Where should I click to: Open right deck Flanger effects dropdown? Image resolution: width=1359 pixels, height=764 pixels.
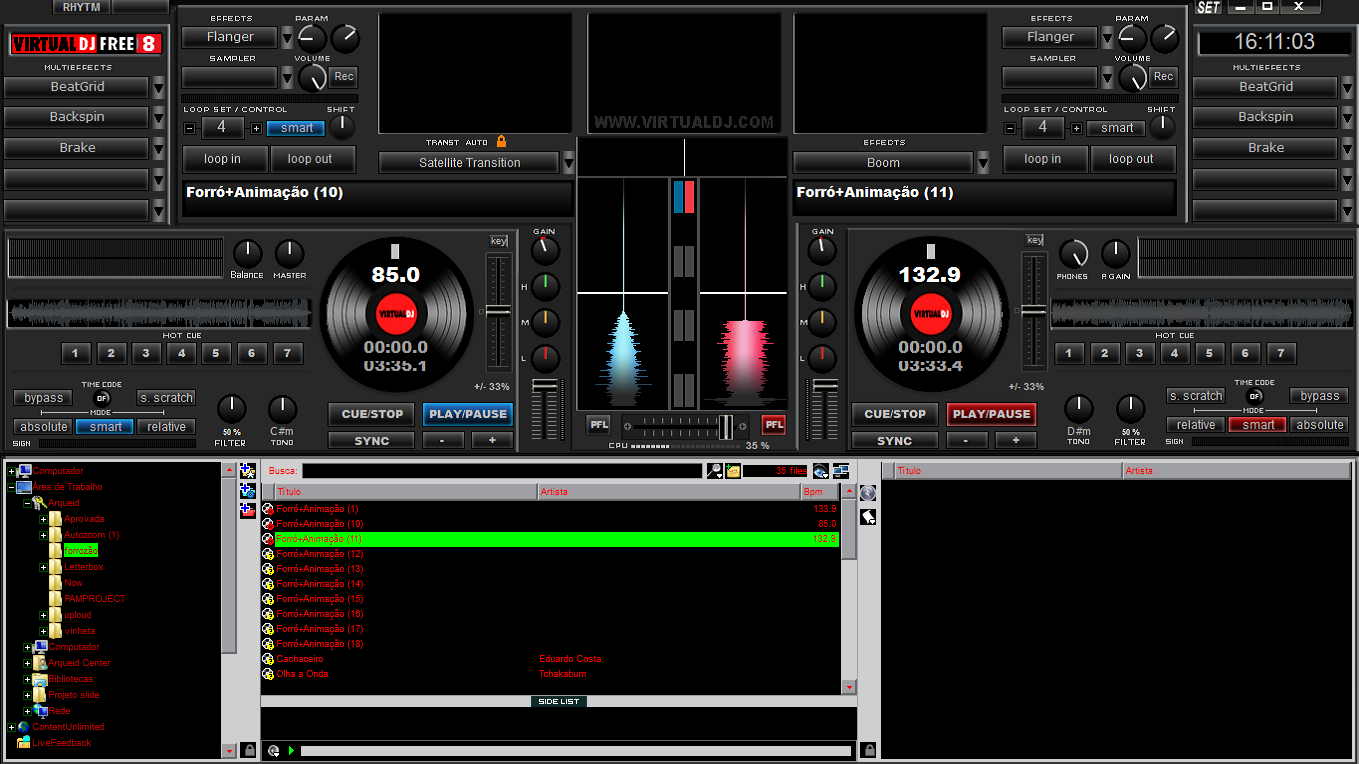1108,37
